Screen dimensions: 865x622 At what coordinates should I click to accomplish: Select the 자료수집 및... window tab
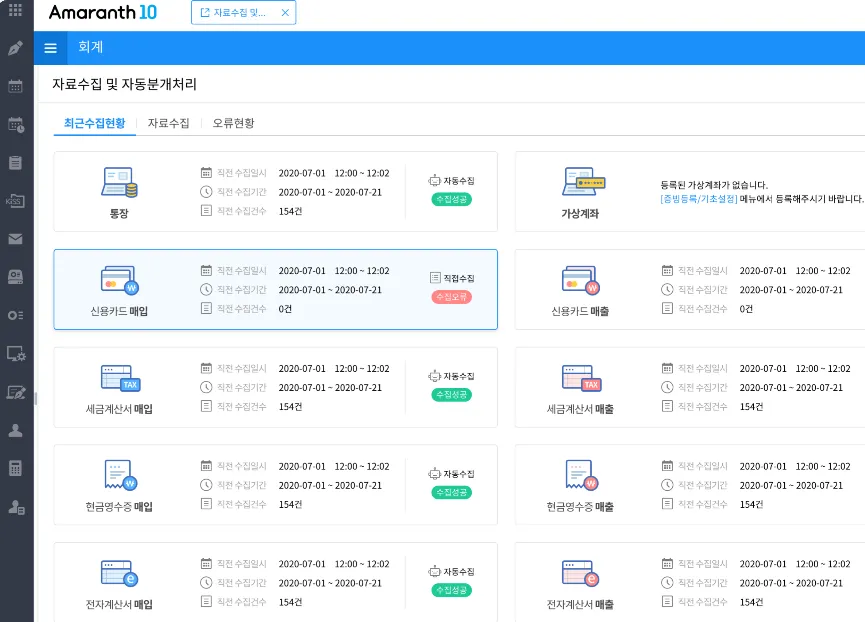(243, 13)
